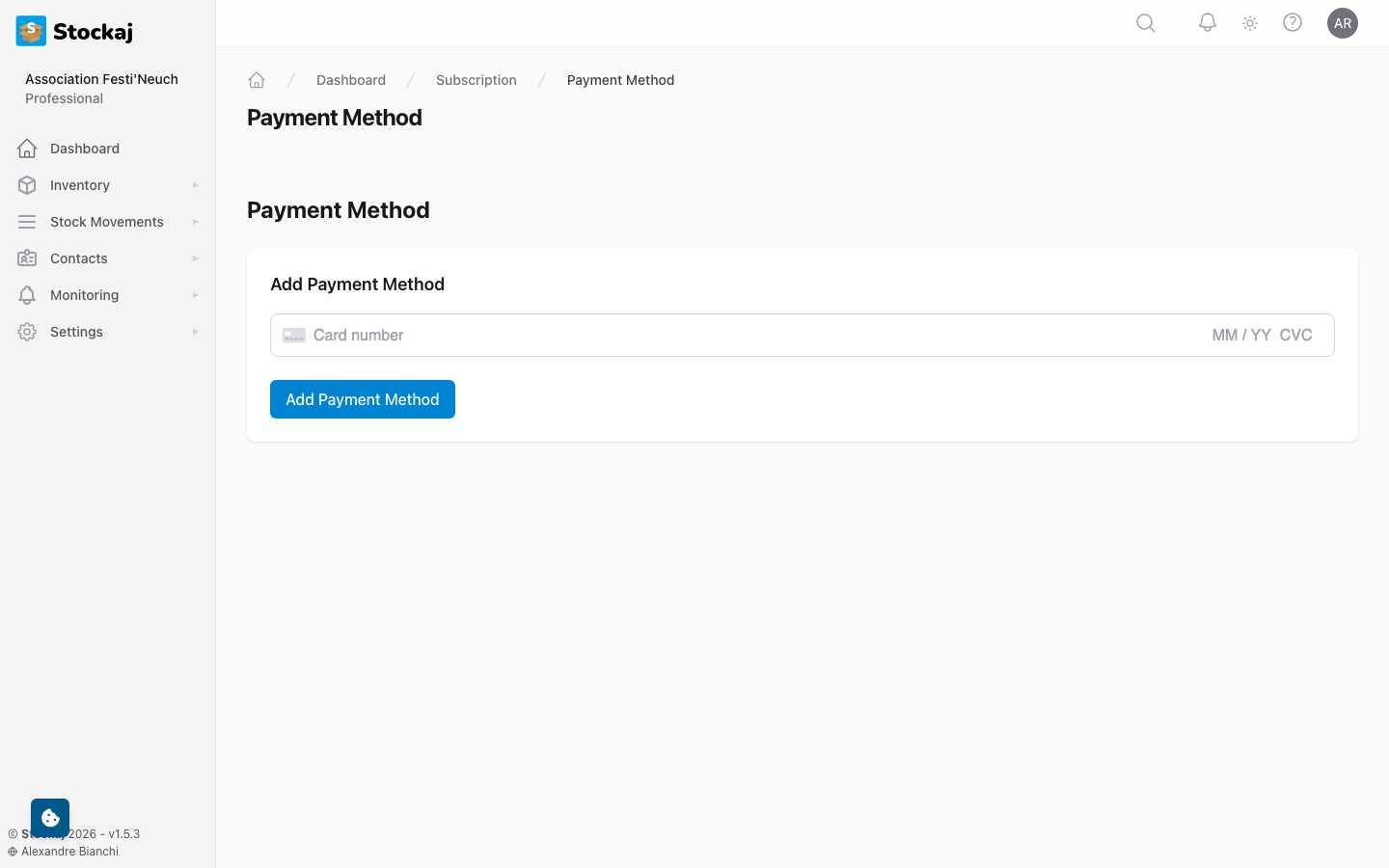This screenshot has height=868, width=1389.
Task: Open the help question mark icon
Action: tap(1293, 23)
